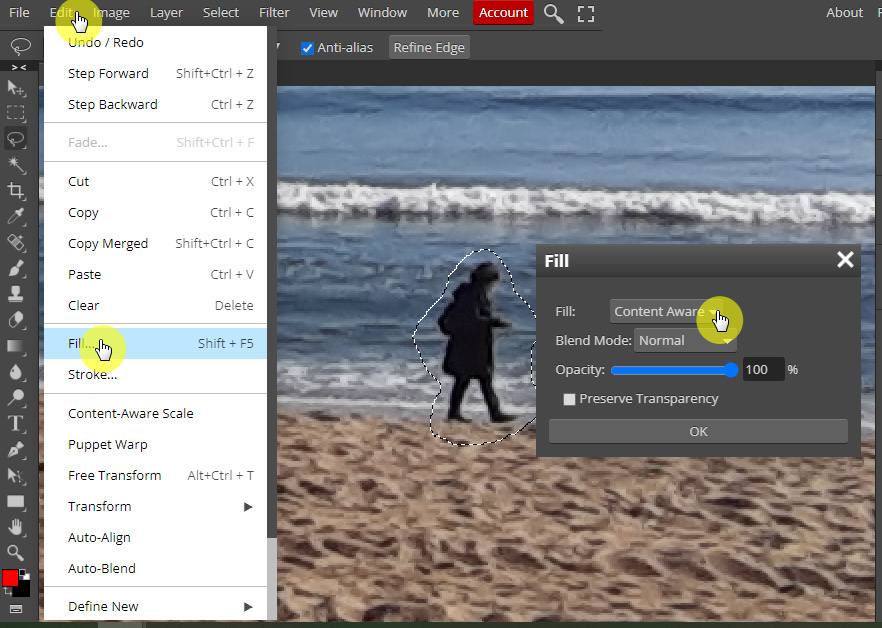882x628 pixels.
Task: Click the Refine Edge button
Action: (x=429, y=48)
